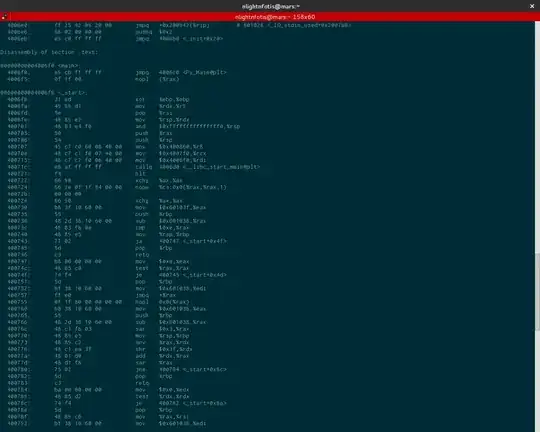Select the '<_start+0x8c>' jne target

tap(193, 369)
